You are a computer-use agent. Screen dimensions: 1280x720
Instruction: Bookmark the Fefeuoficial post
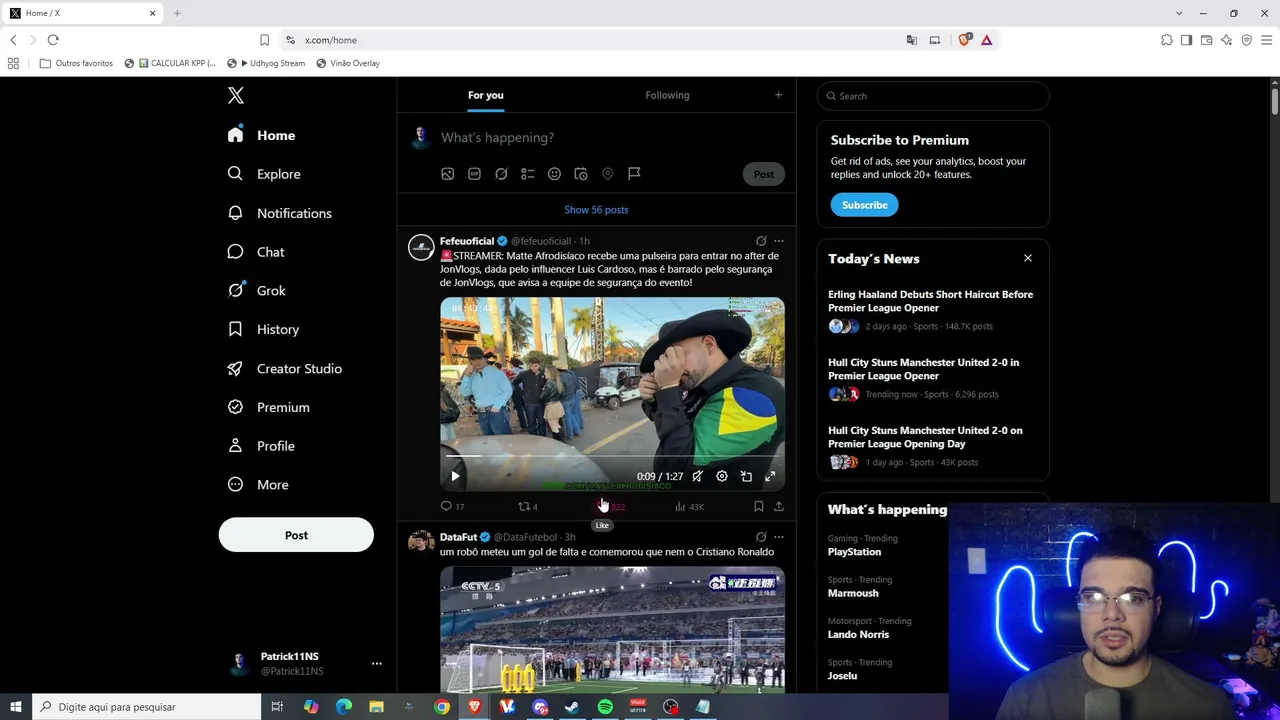pyautogui.click(x=759, y=506)
